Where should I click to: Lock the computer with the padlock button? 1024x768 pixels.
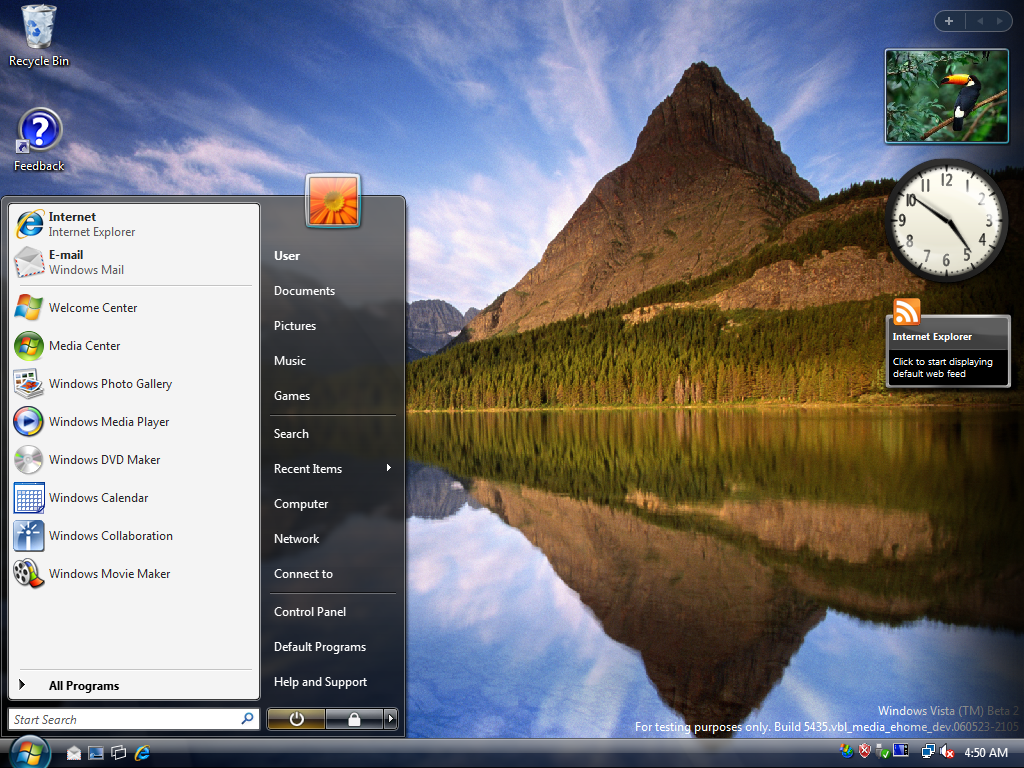(x=354, y=719)
